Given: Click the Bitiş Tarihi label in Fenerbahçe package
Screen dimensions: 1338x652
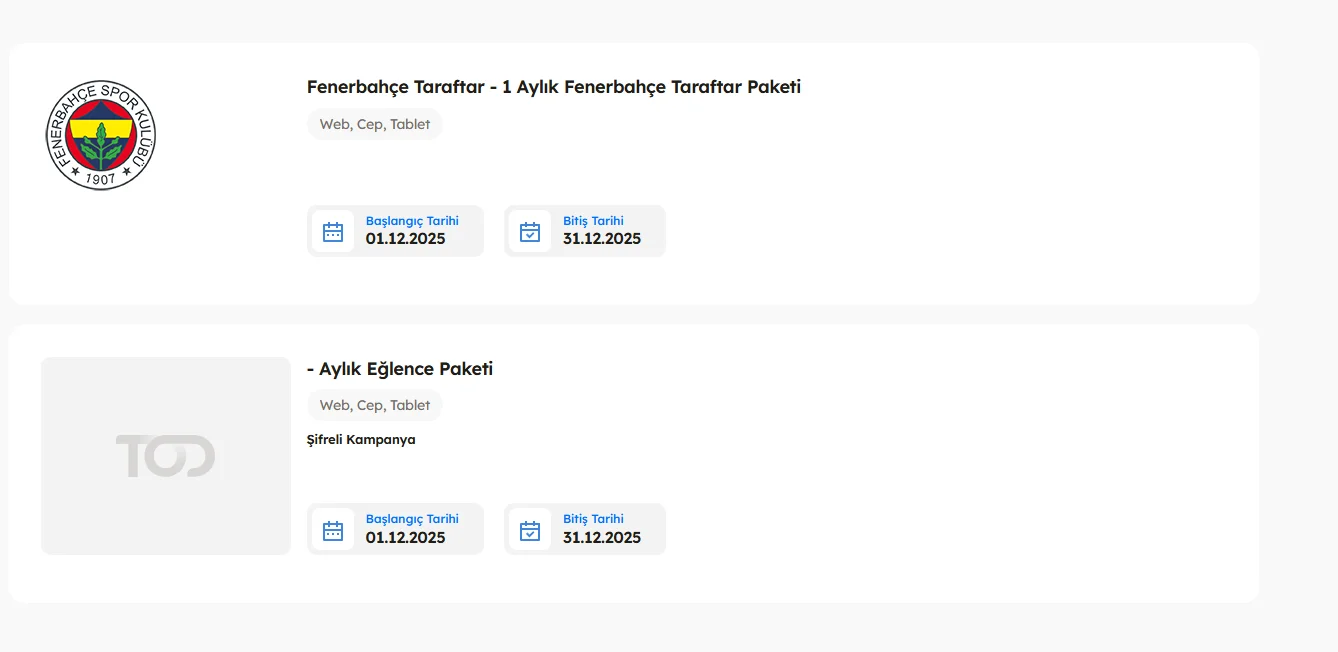Looking at the screenshot, I should click(x=593, y=221).
